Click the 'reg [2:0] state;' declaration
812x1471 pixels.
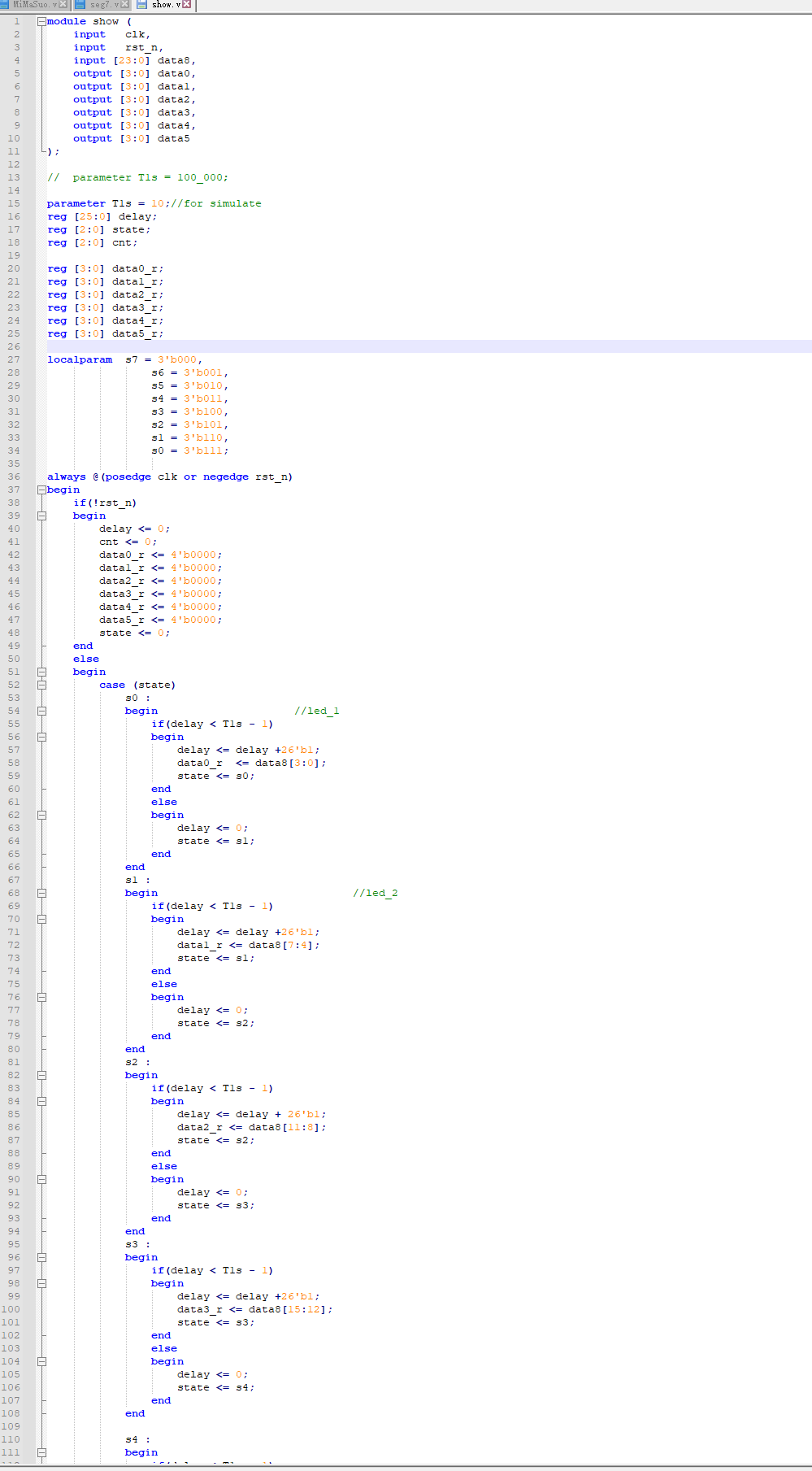pyautogui.click(x=99, y=229)
